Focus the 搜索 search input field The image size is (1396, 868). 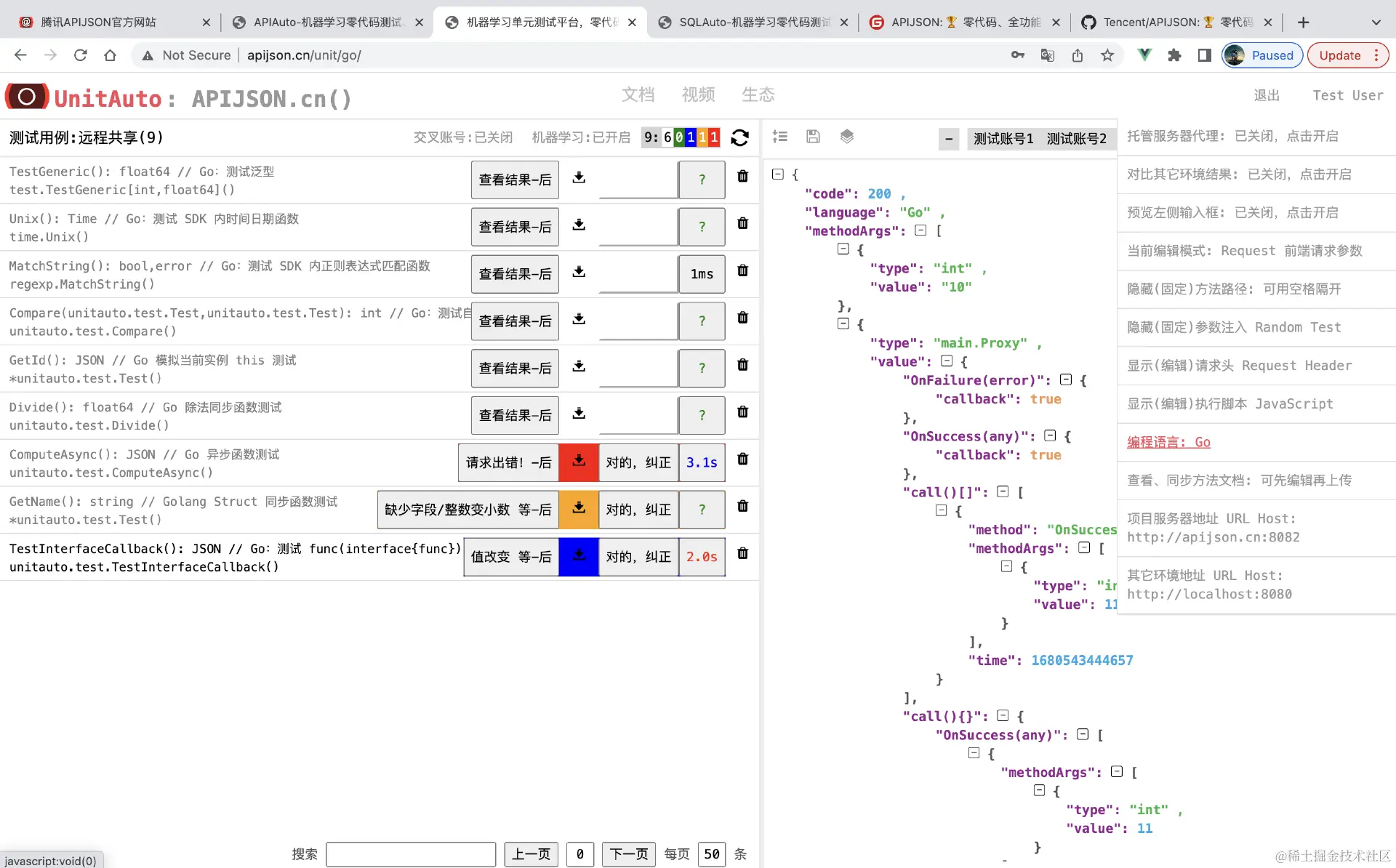tap(411, 853)
